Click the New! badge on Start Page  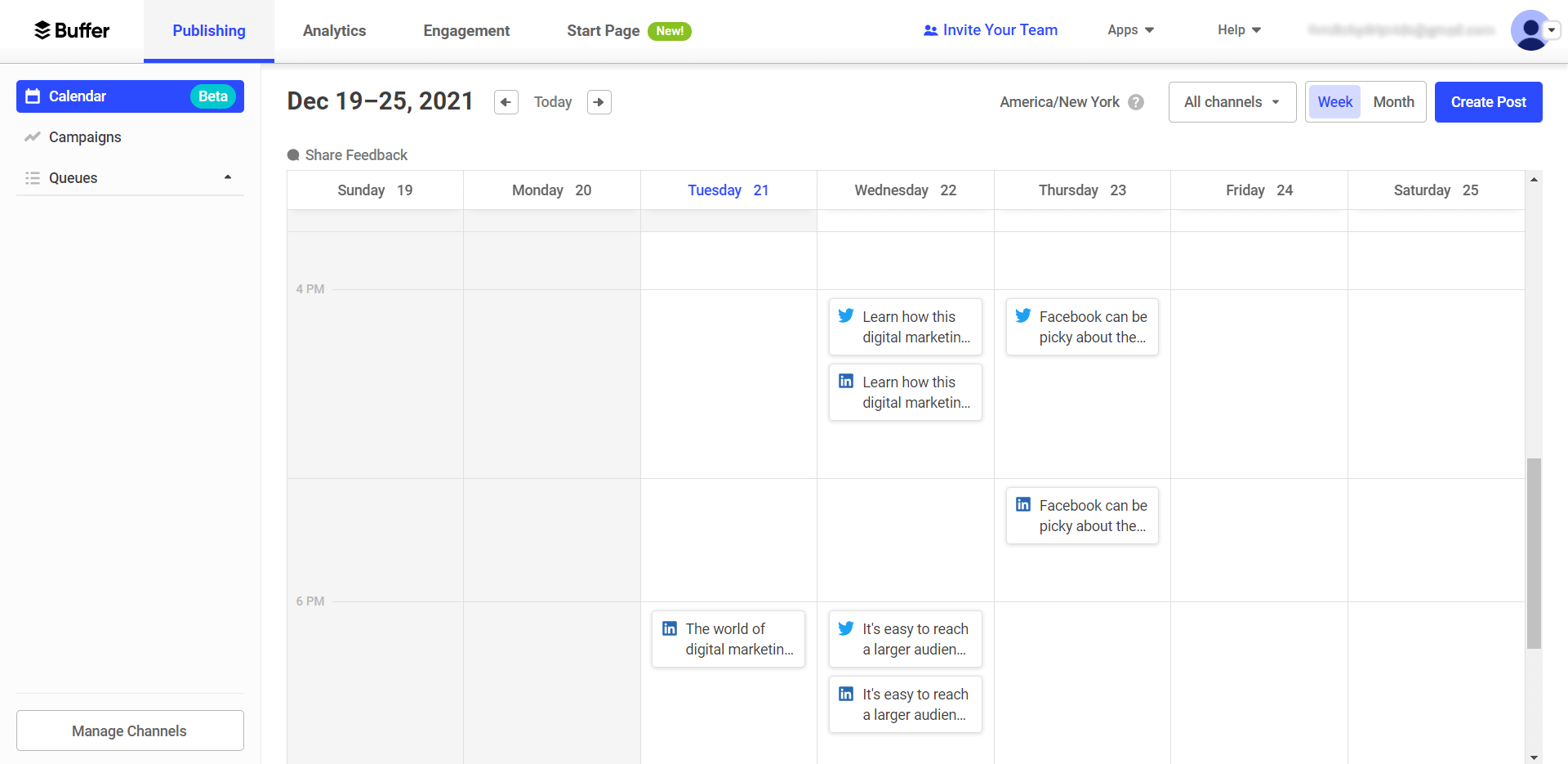[670, 31]
